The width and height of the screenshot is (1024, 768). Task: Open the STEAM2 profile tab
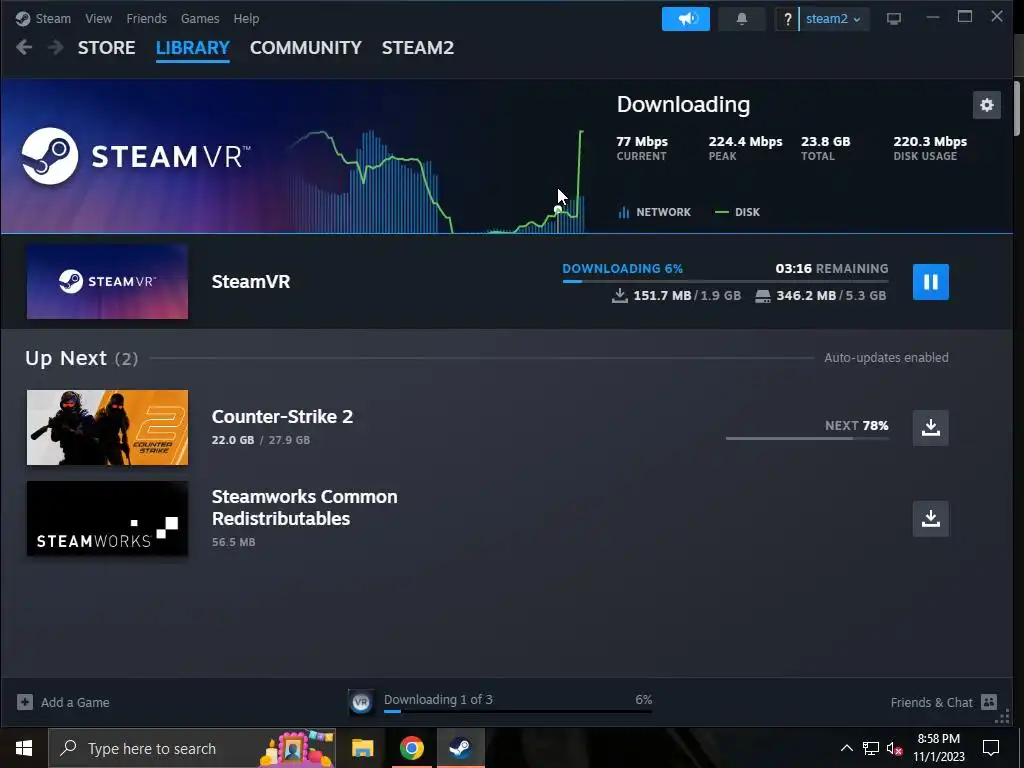point(418,48)
